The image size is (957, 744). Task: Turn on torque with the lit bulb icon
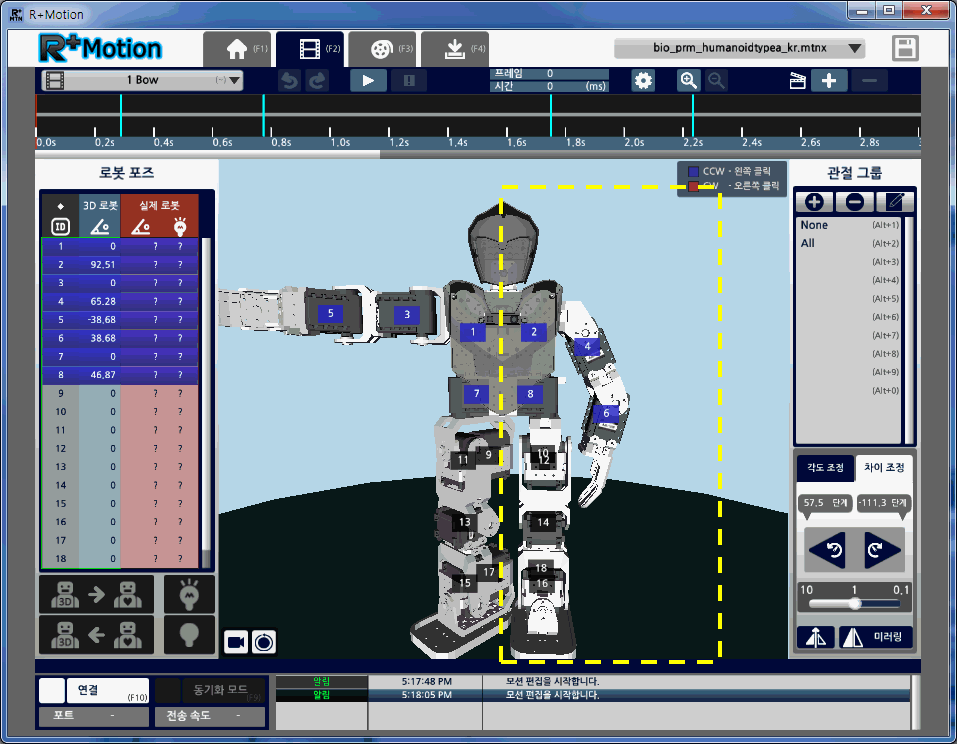pyautogui.click(x=189, y=595)
